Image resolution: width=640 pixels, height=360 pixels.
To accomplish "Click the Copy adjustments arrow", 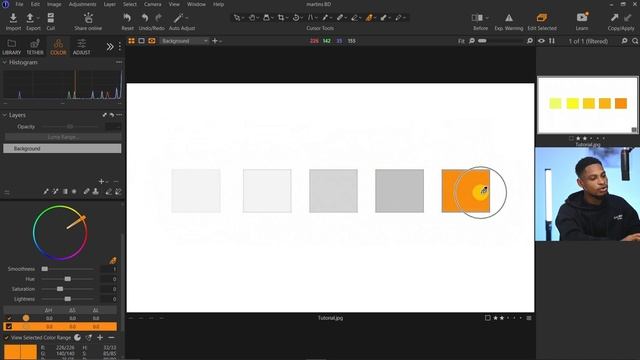I will point(614,18).
